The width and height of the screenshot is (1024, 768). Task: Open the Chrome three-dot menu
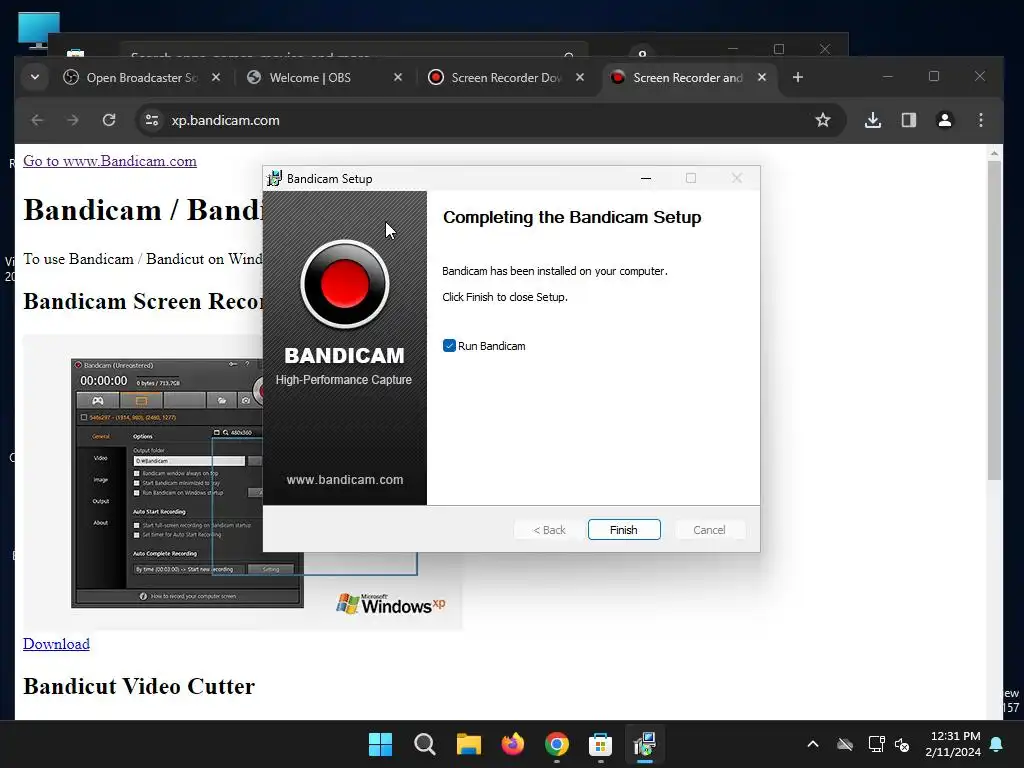click(981, 120)
